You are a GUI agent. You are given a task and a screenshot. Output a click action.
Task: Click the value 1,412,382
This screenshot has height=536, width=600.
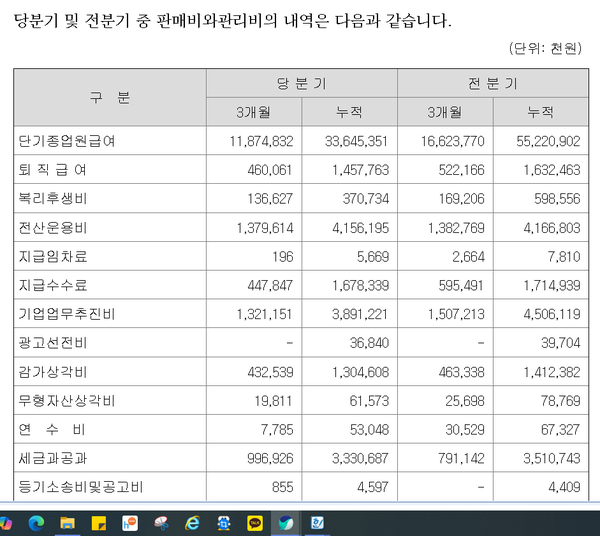(x=552, y=372)
